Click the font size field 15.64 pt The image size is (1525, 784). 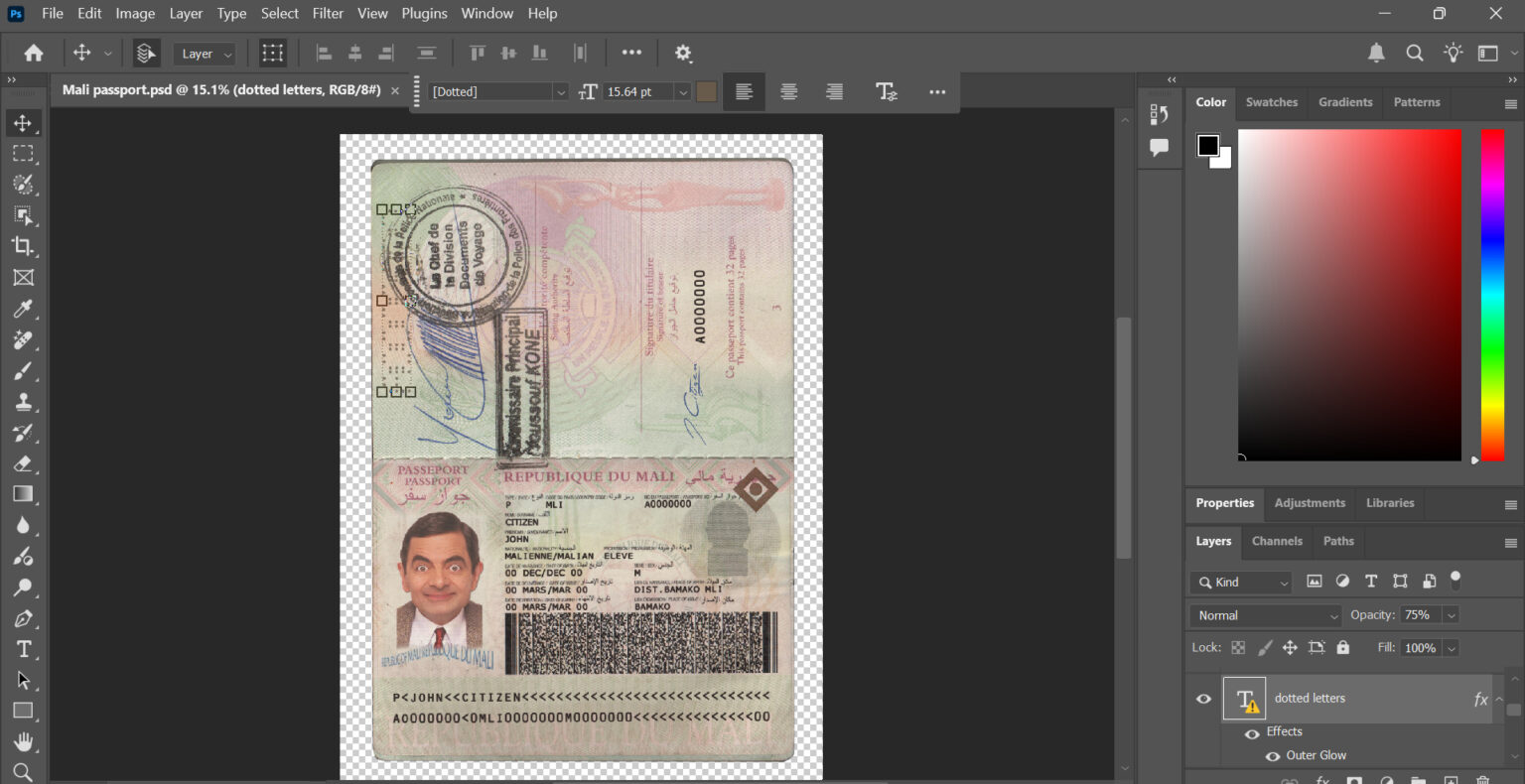coord(639,91)
